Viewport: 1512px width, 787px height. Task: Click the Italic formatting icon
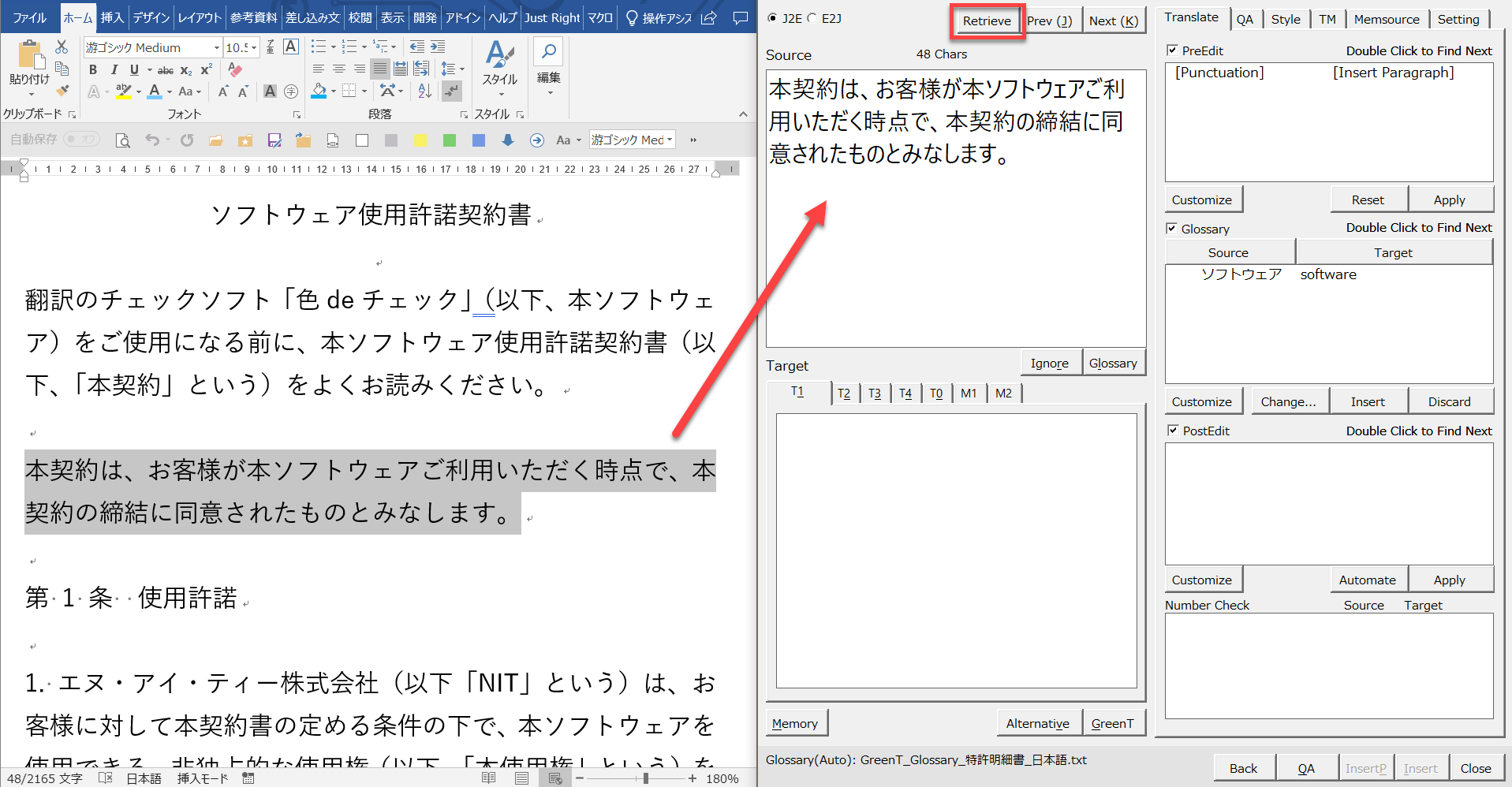(x=114, y=70)
